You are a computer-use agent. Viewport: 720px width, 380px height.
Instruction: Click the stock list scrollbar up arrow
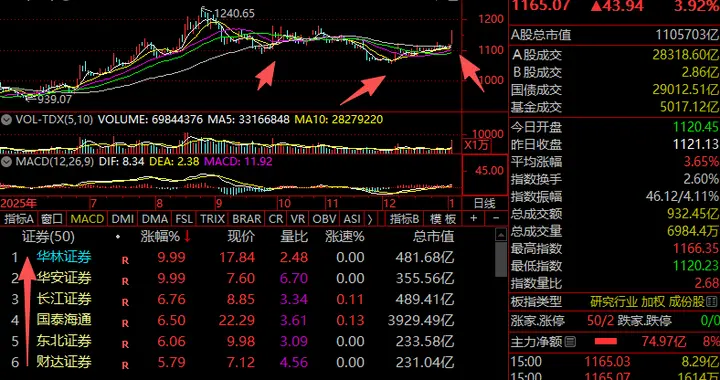[501, 235]
